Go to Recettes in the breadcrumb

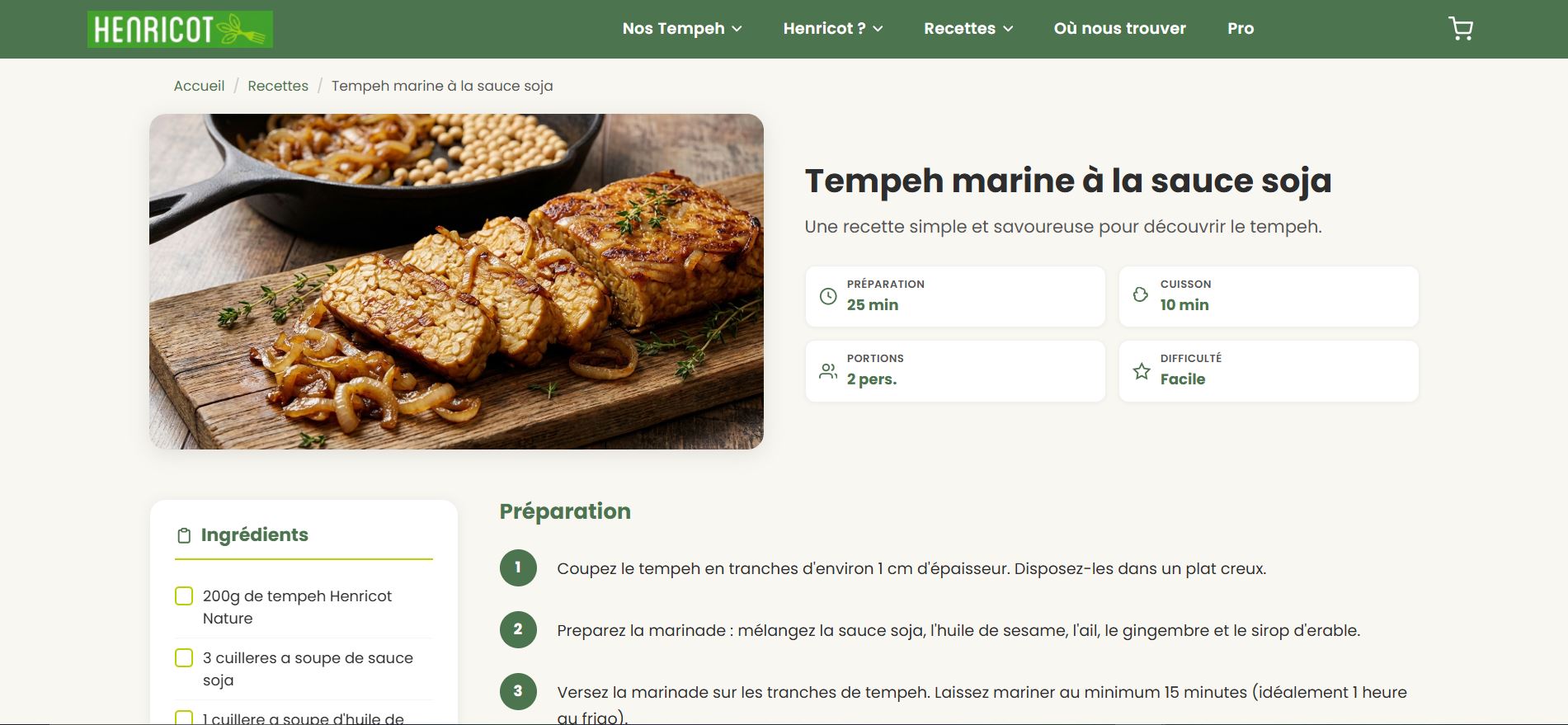click(x=278, y=86)
